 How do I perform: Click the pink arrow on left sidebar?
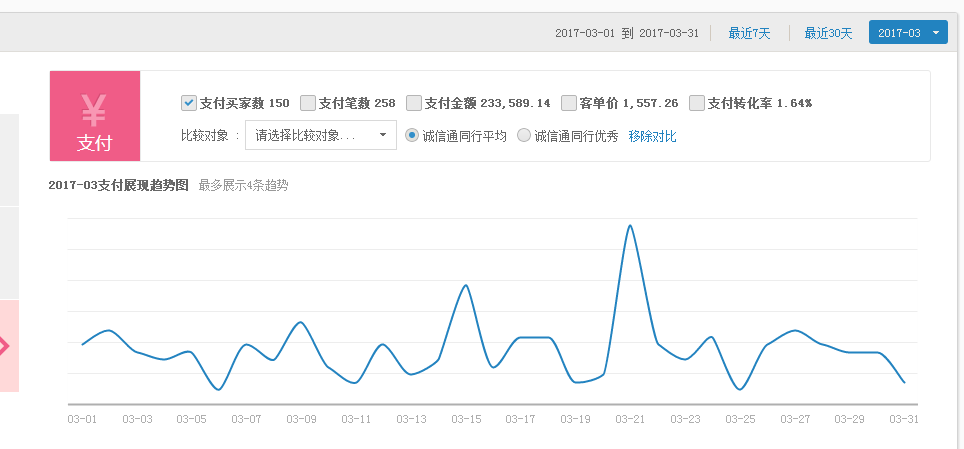(x=5, y=346)
